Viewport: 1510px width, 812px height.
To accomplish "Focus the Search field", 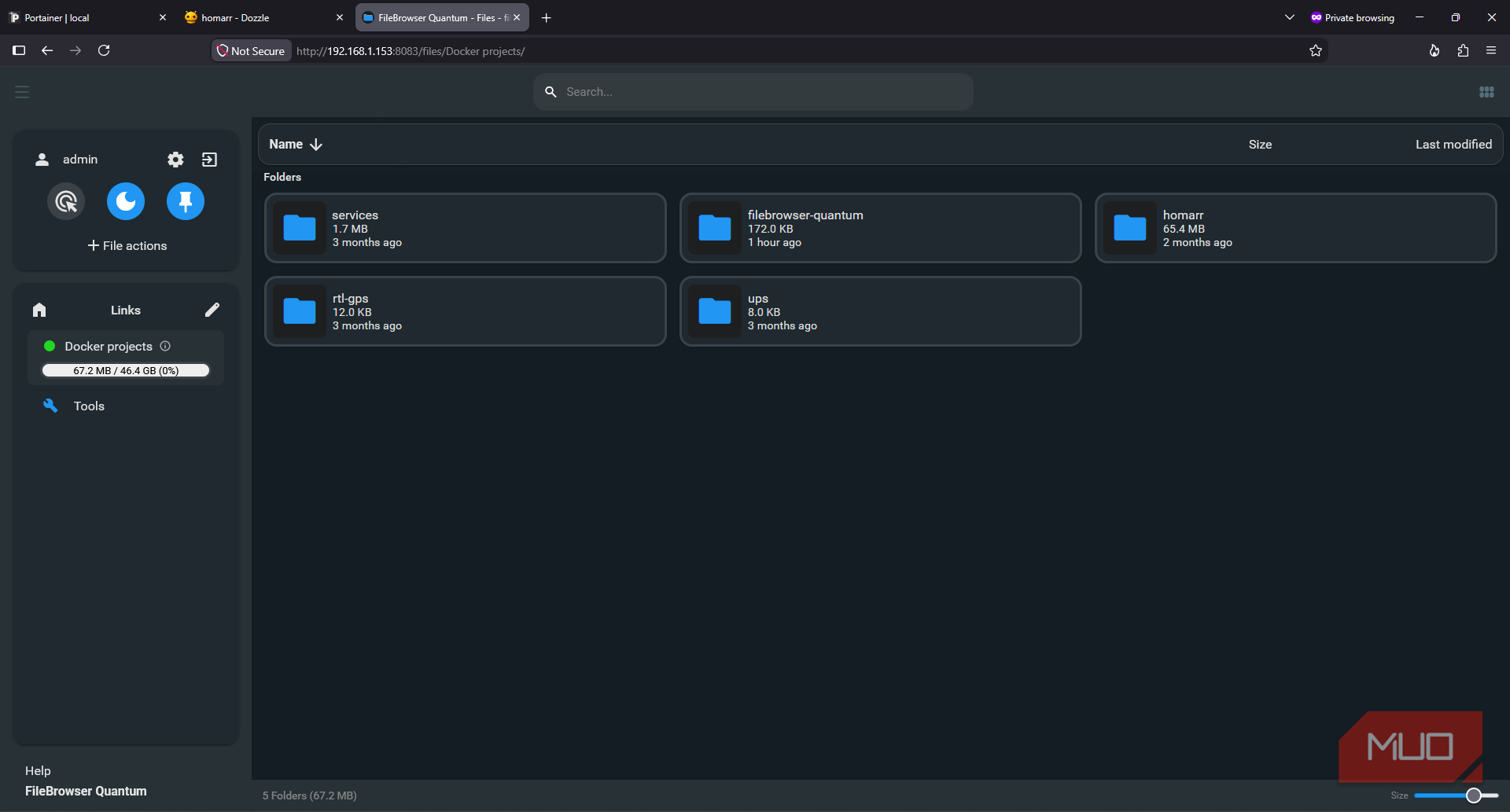I will [753, 92].
